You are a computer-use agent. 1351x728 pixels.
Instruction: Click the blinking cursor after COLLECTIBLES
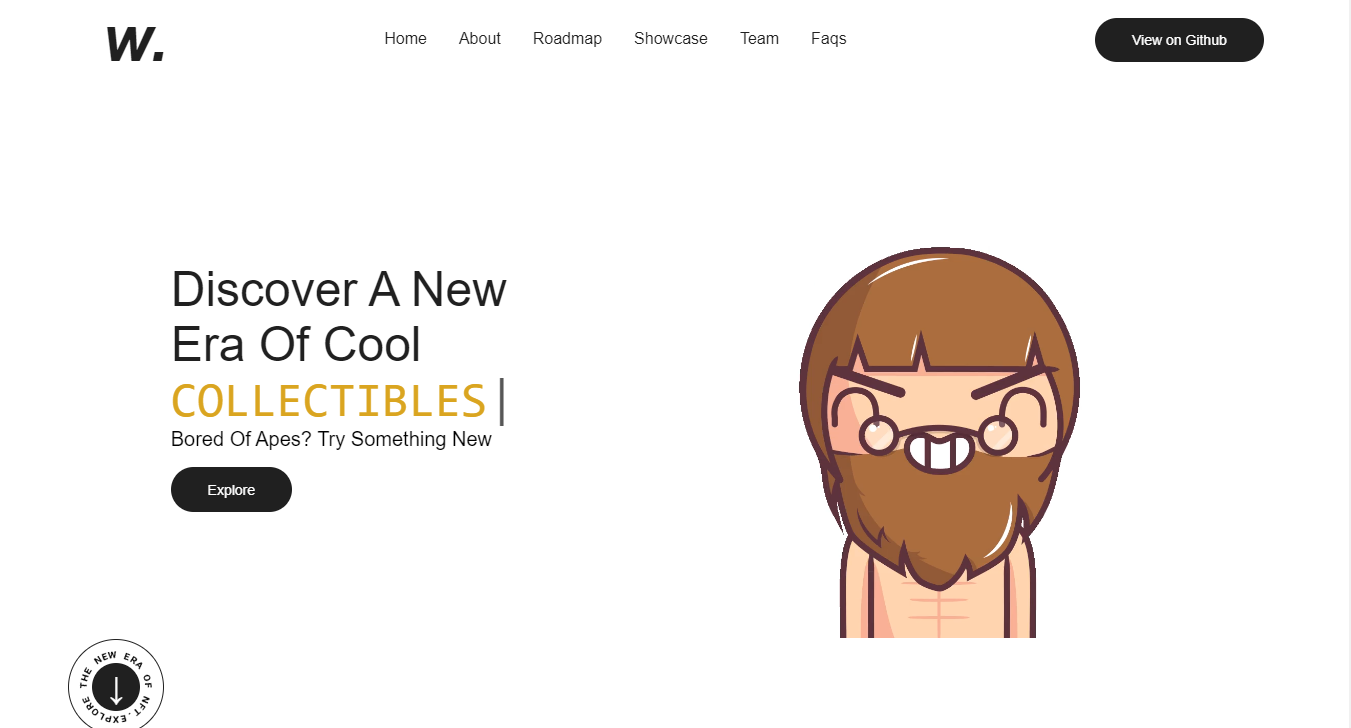point(501,401)
